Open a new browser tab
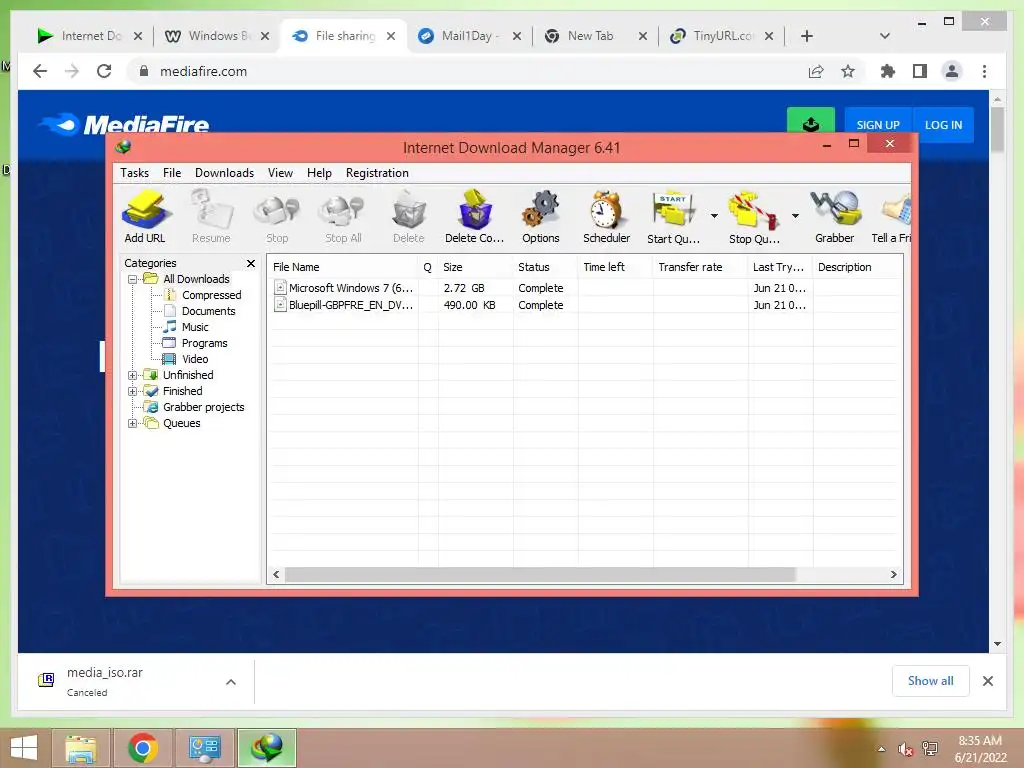This screenshot has height=768, width=1024. coord(807,36)
